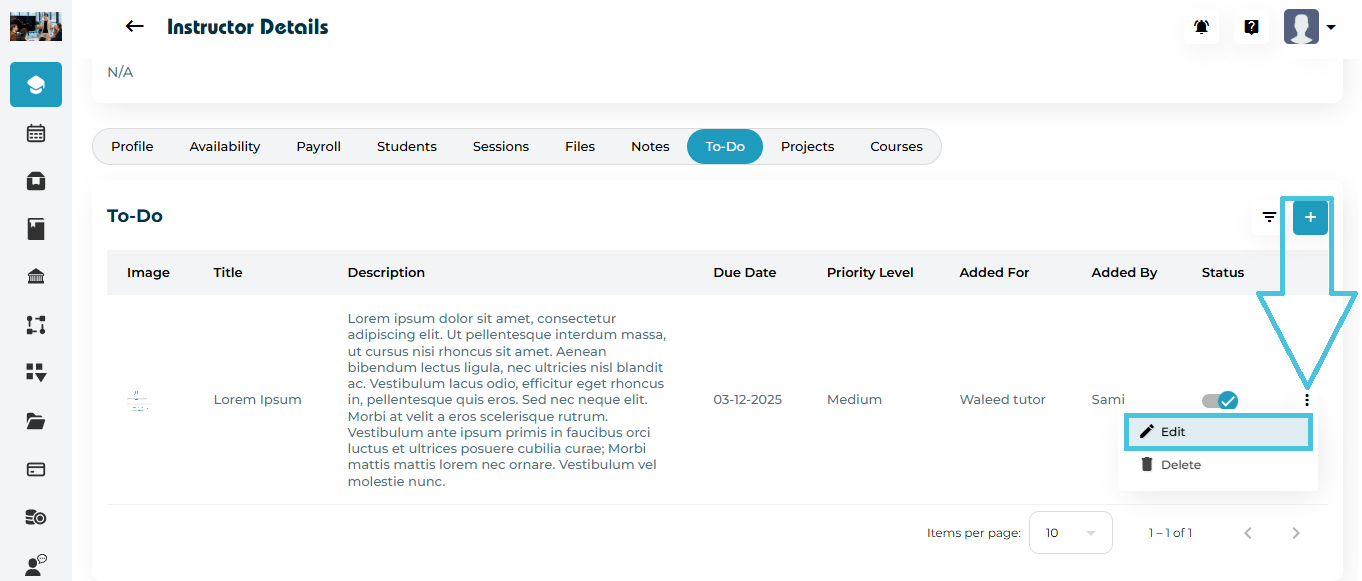Click the plus button to add To-Do
1362x581 pixels.
click(x=1310, y=217)
